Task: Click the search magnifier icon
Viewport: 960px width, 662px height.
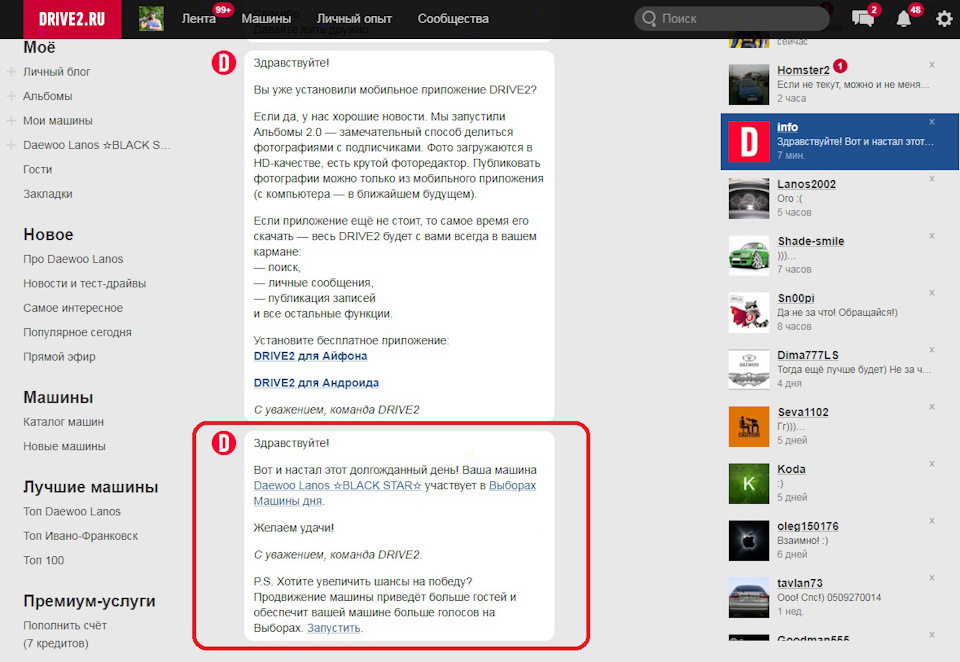Action: 649,19
